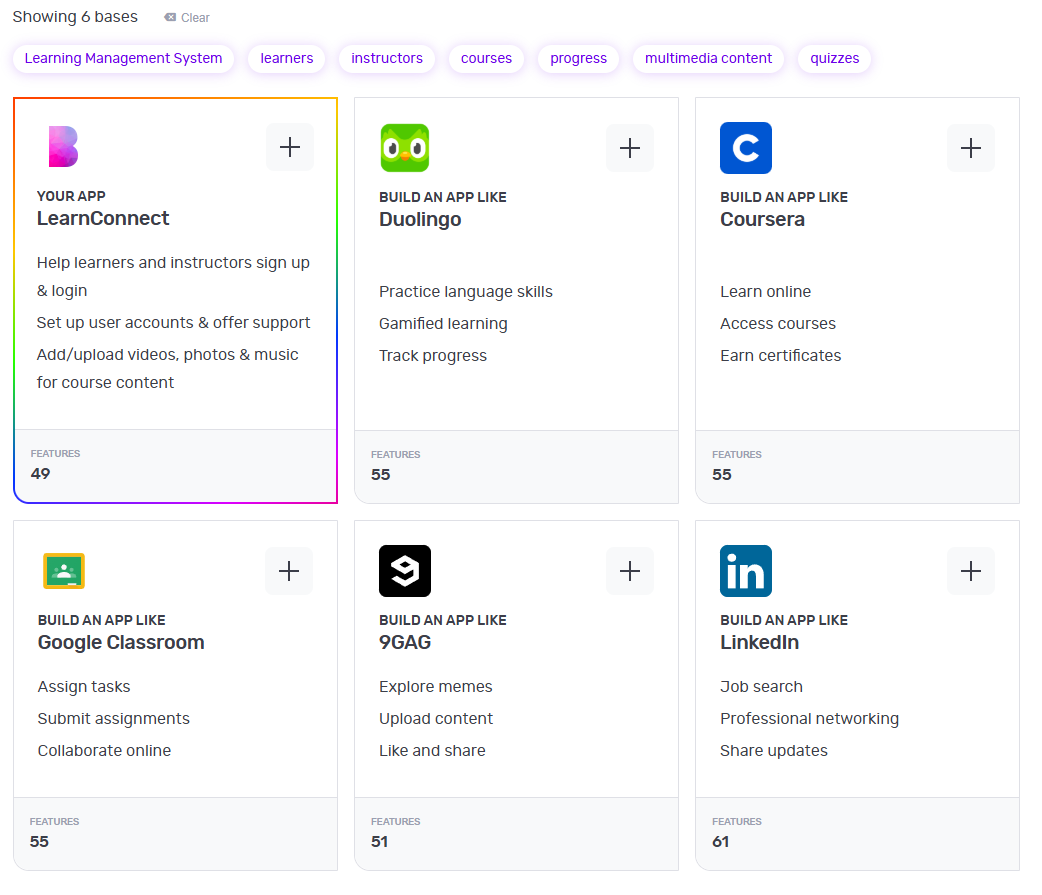Add the LearnConnect card with plus button

[290, 147]
